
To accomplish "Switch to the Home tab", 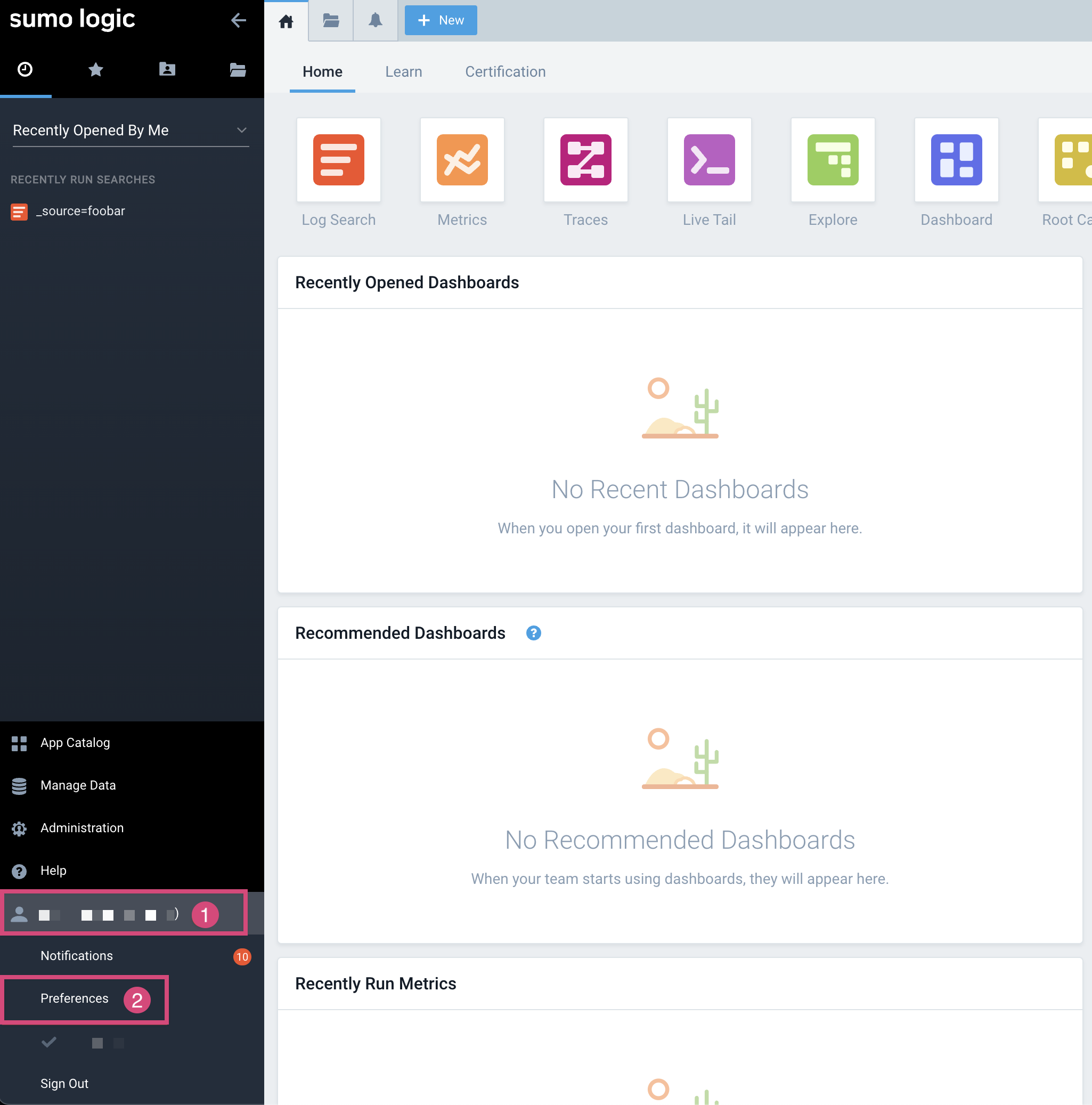I will click(322, 72).
